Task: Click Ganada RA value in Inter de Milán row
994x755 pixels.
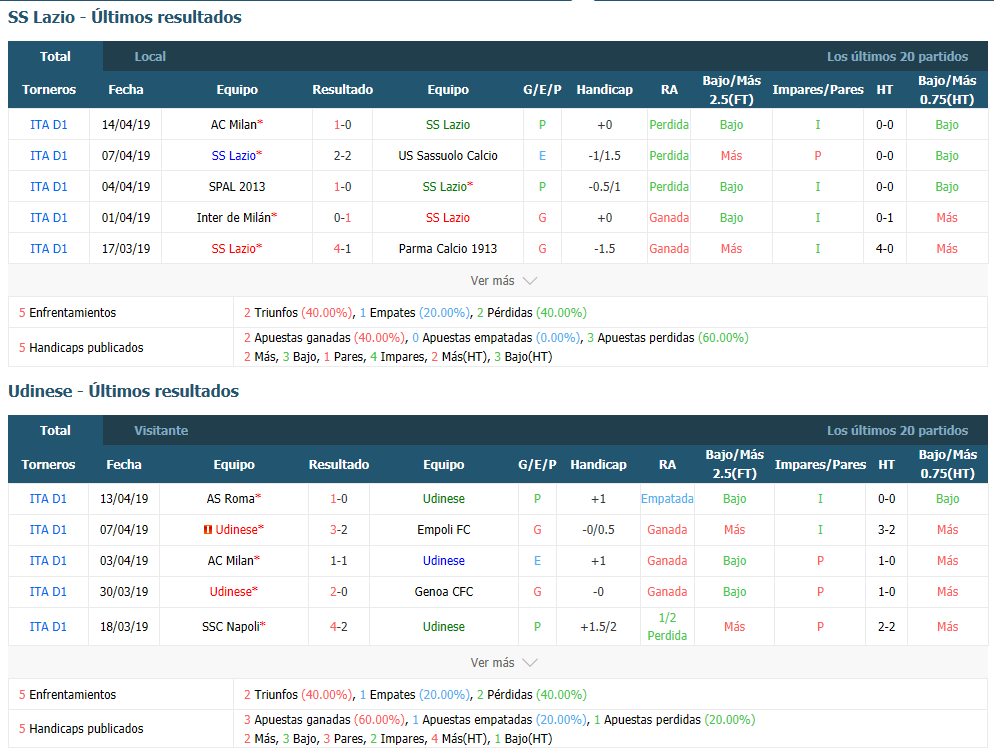Action: click(669, 218)
